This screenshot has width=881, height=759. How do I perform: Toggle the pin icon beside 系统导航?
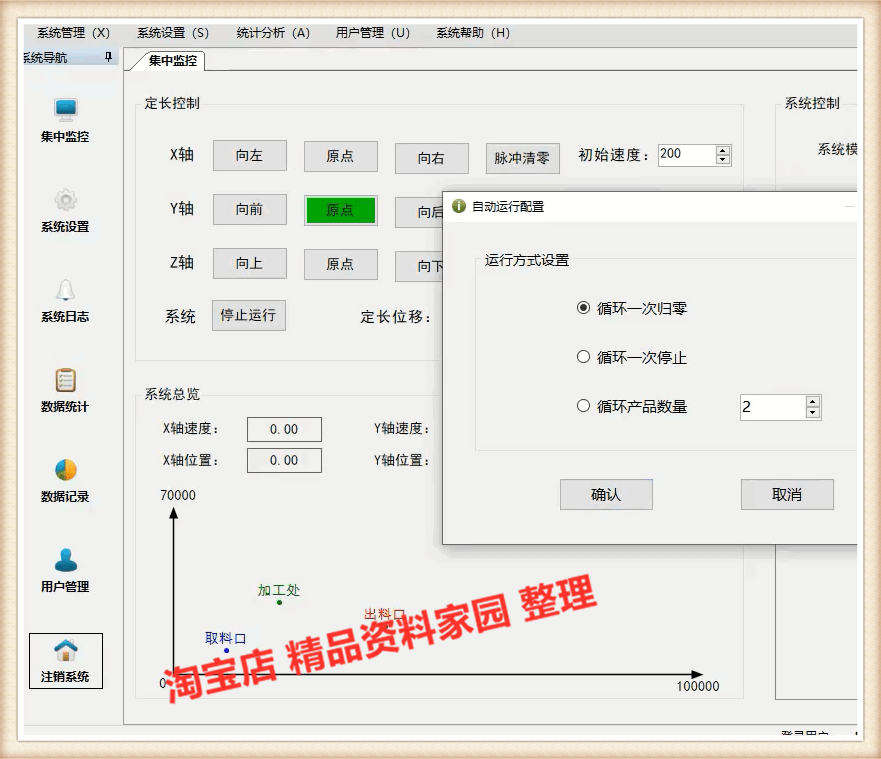pyautogui.click(x=108, y=57)
